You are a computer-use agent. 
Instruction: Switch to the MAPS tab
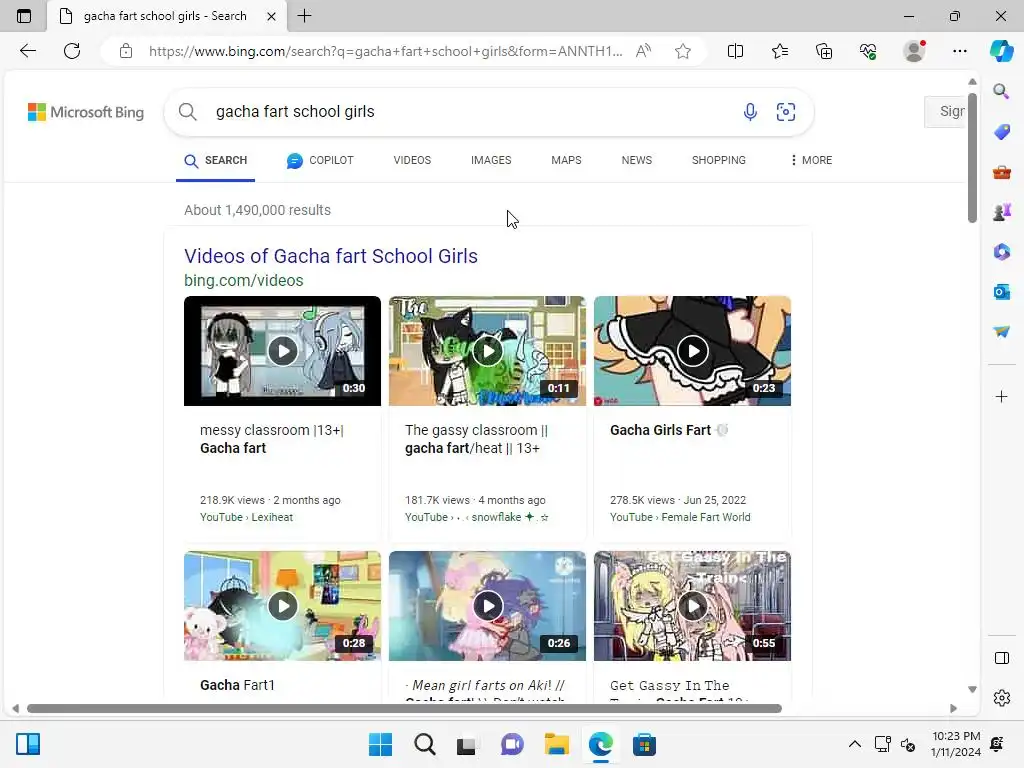(566, 161)
